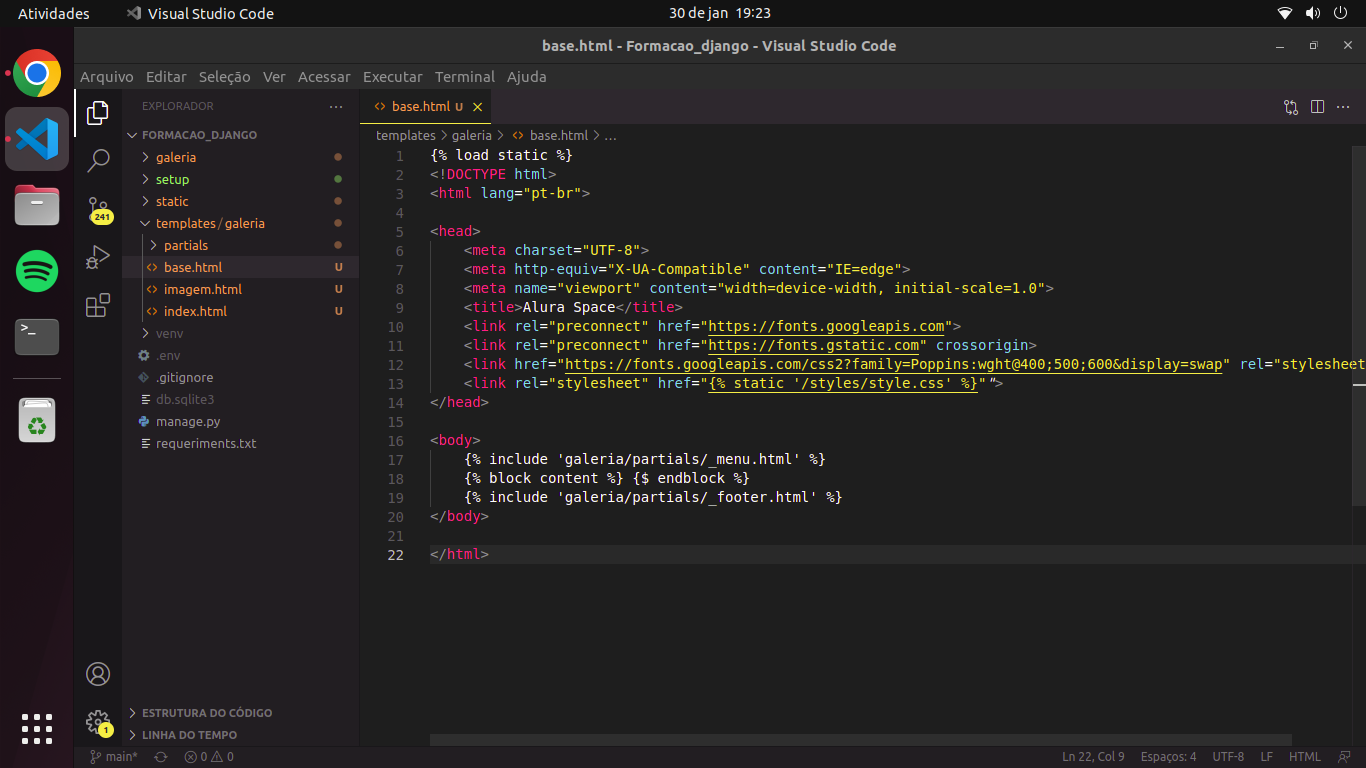Show applications grid in dock
The height and width of the screenshot is (768, 1366).
[x=37, y=729]
